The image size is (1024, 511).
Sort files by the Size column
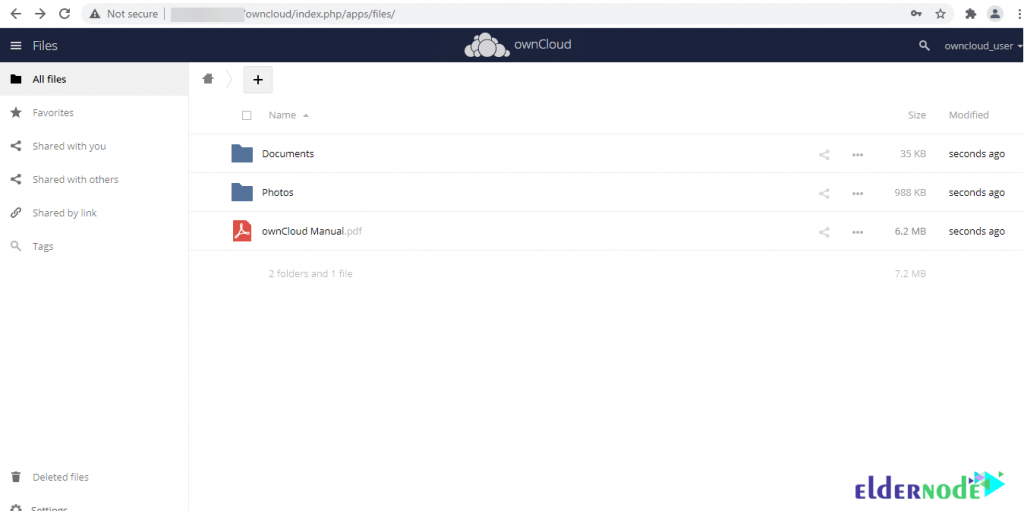click(917, 115)
